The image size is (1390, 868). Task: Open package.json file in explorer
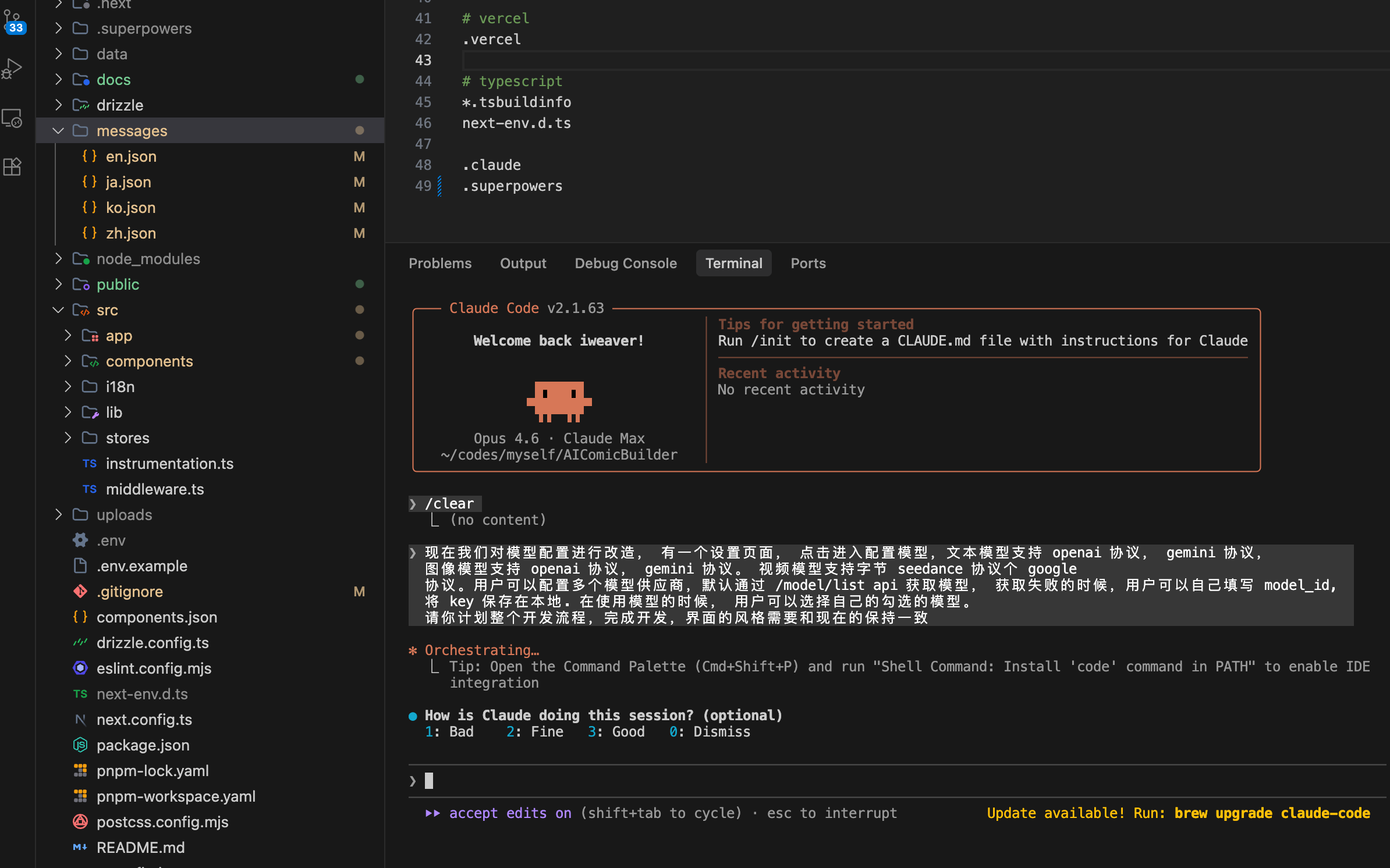143,745
